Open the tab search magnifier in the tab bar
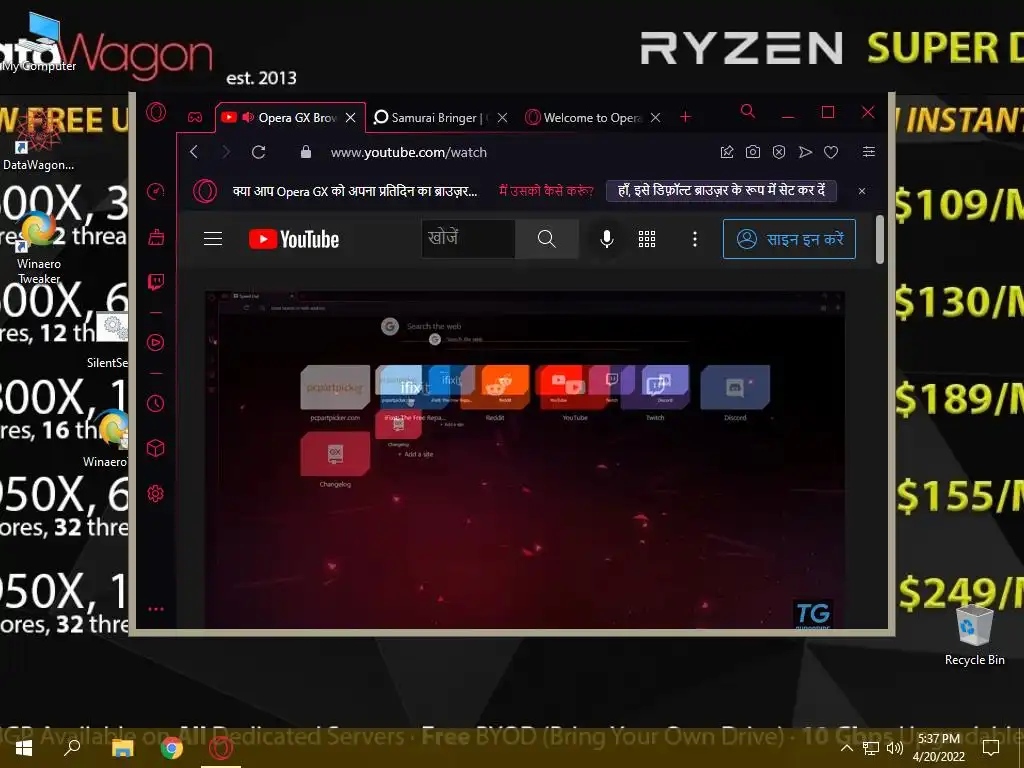Screen dimensions: 1024x768 click(748, 112)
